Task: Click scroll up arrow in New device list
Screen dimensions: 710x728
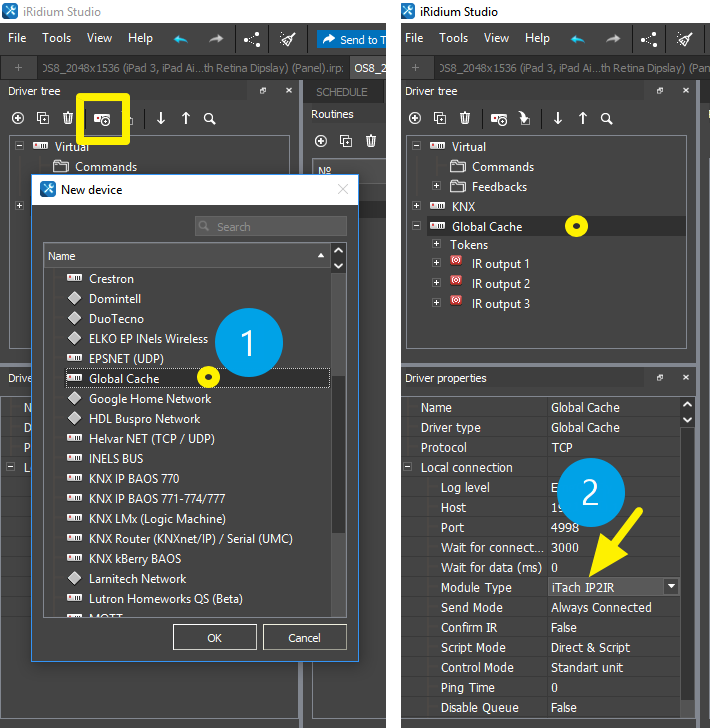Action: [x=339, y=251]
